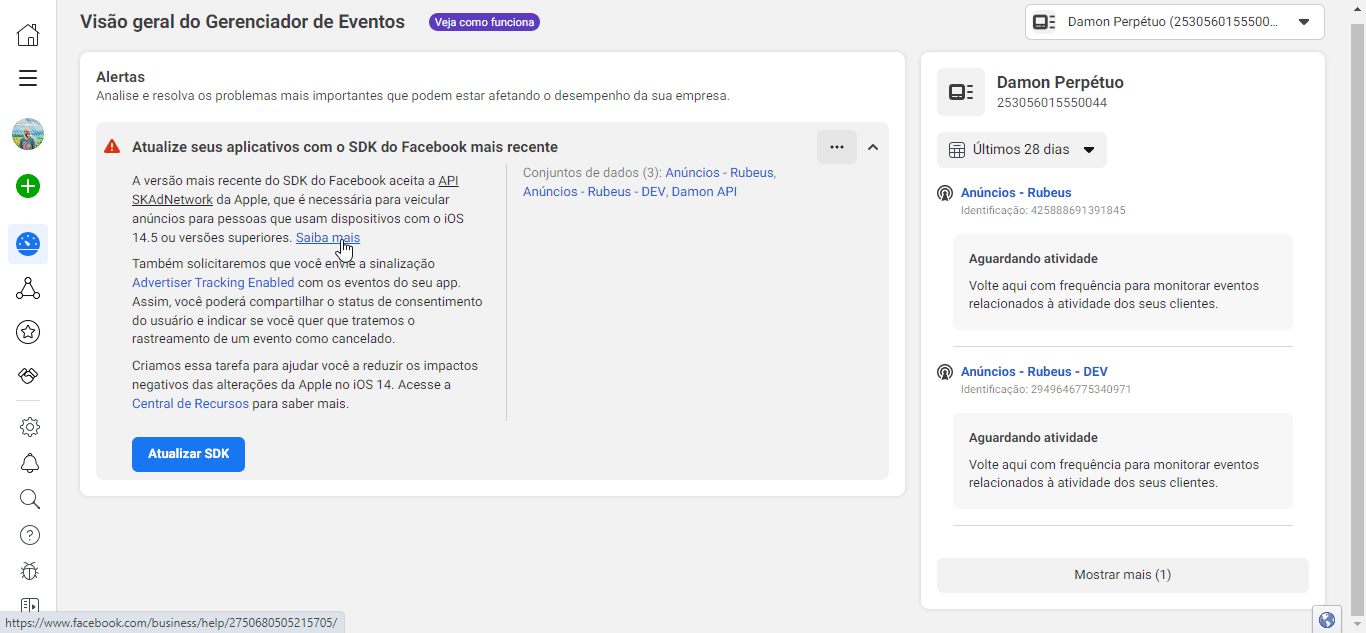Select the Events Manager overview icon
Image resolution: width=1366 pixels, height=633 pixels.
click(28, 243)
